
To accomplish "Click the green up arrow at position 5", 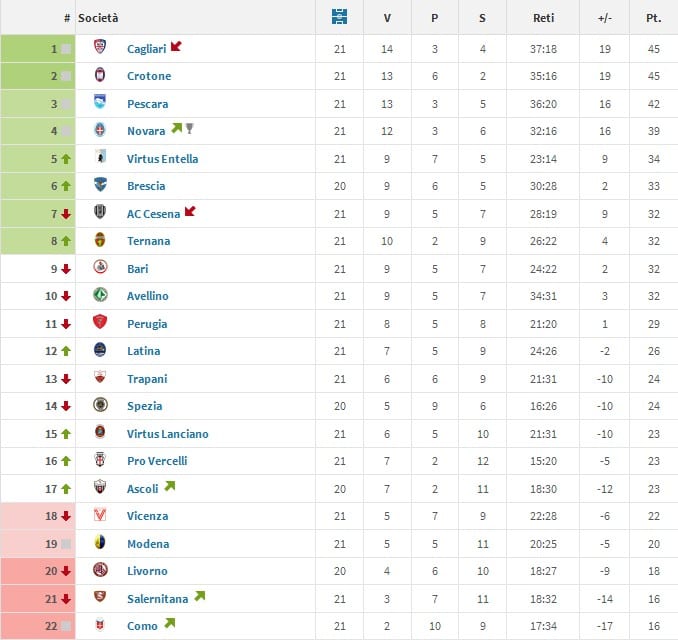I will [66, 159].
